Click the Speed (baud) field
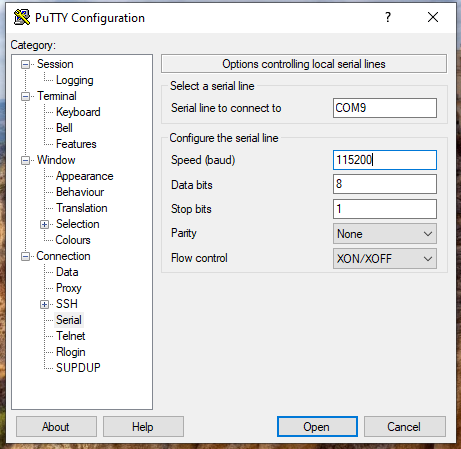 pyautogui.click(x=385, y=160)
